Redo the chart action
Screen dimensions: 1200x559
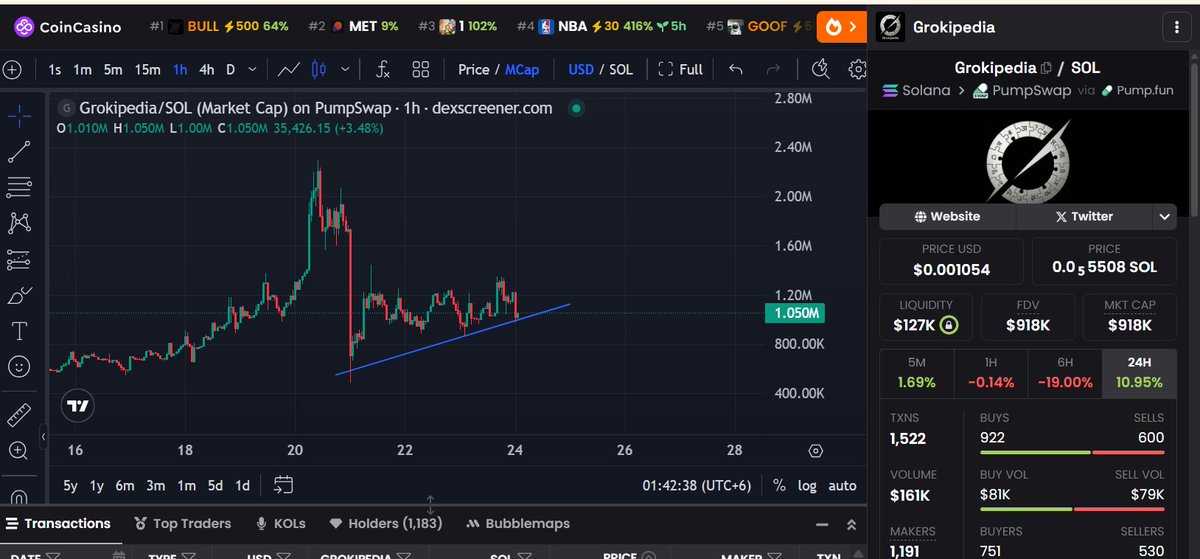(x=772, y=70)
